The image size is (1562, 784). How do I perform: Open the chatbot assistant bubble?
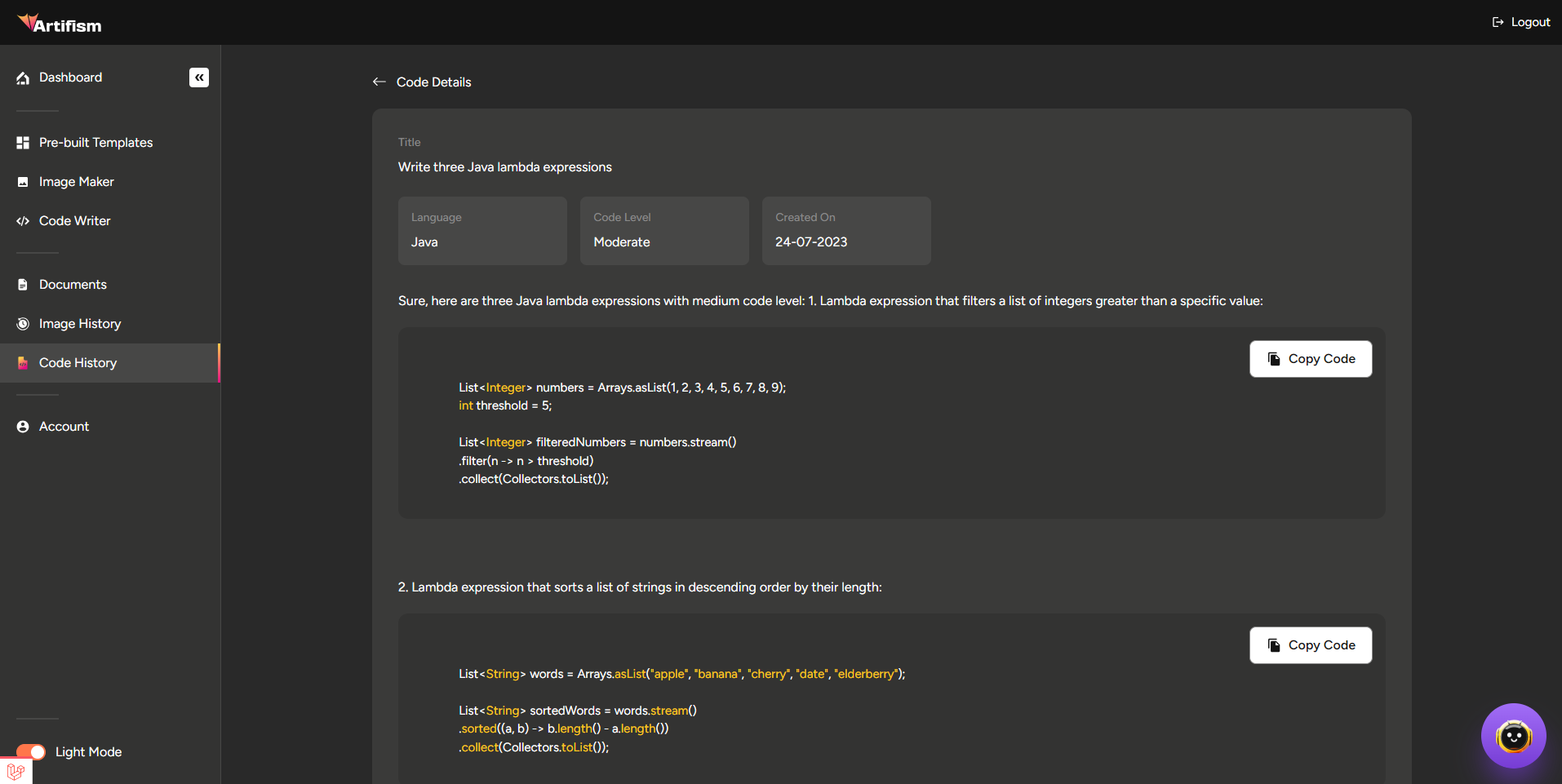[1513, 736]
